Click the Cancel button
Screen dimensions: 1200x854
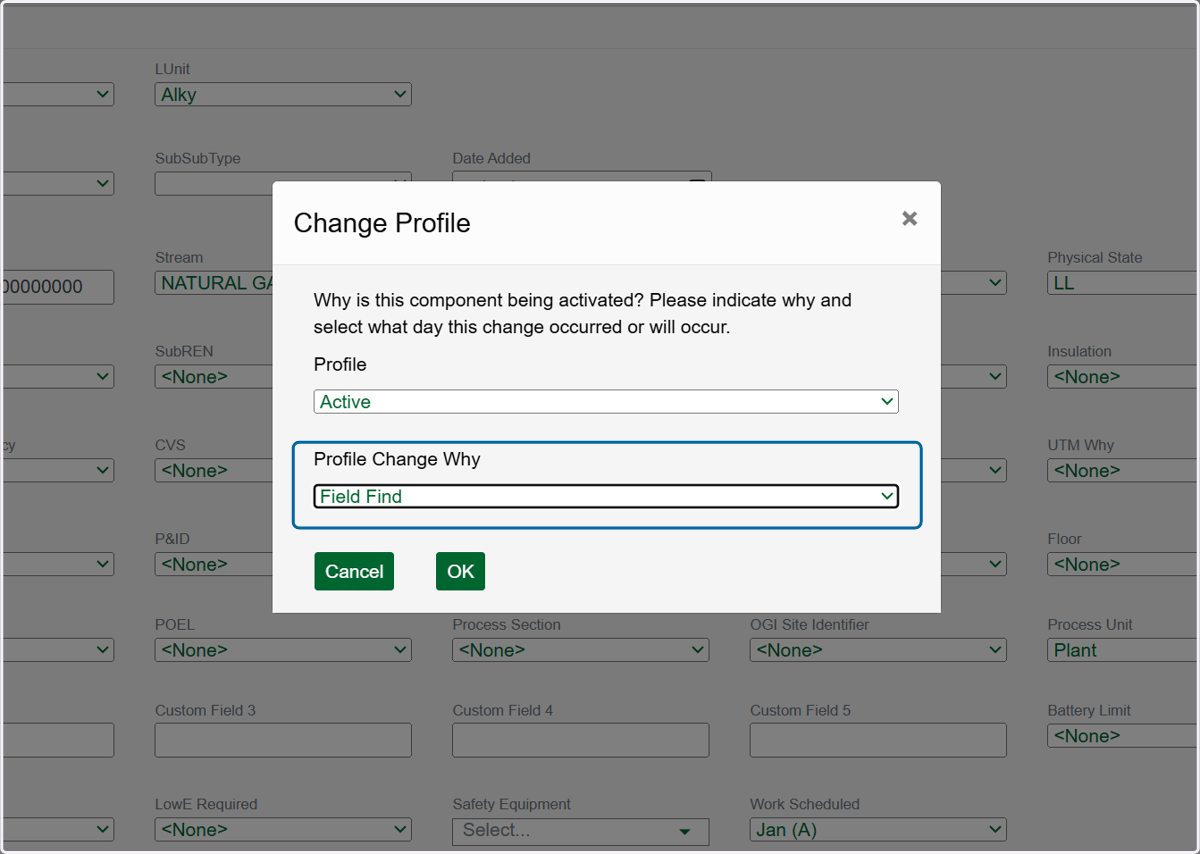pyautogui.click(x=354, y=571)
